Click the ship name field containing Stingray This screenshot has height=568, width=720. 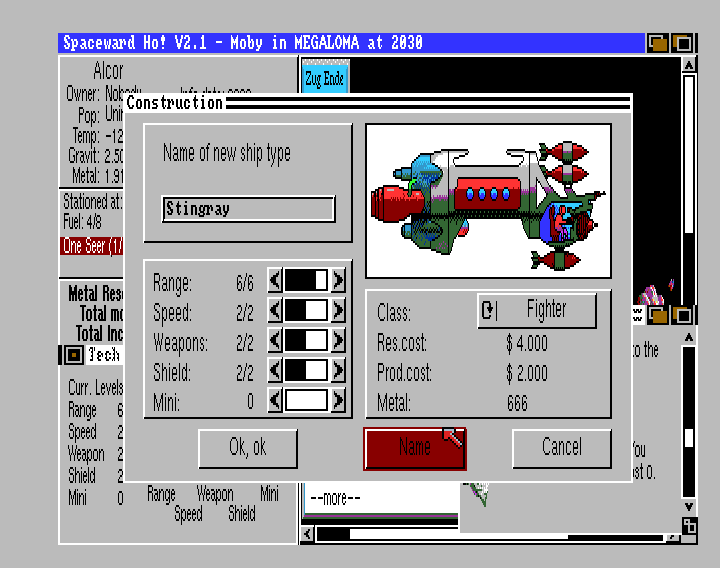(248, 209)
